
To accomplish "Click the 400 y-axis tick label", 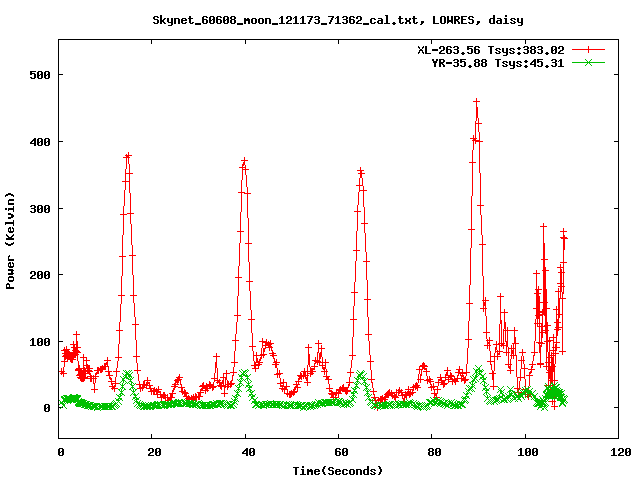I will 40,142.
